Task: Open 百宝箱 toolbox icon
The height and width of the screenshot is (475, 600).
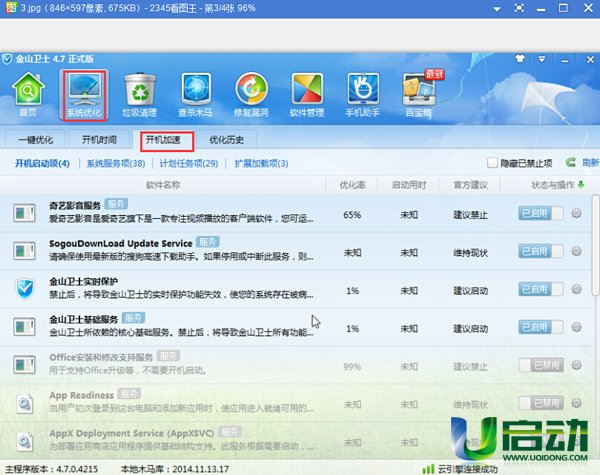Action: pos(421,96)
